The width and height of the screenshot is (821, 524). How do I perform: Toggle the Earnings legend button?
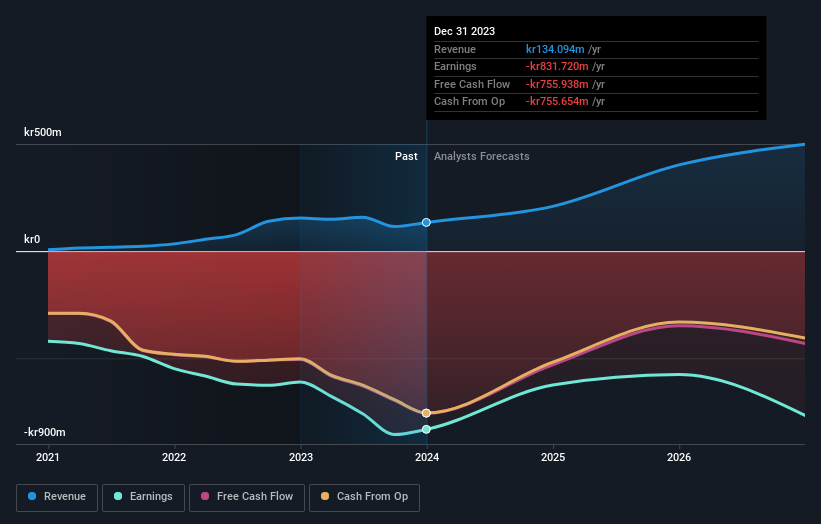tap(143, 497)
